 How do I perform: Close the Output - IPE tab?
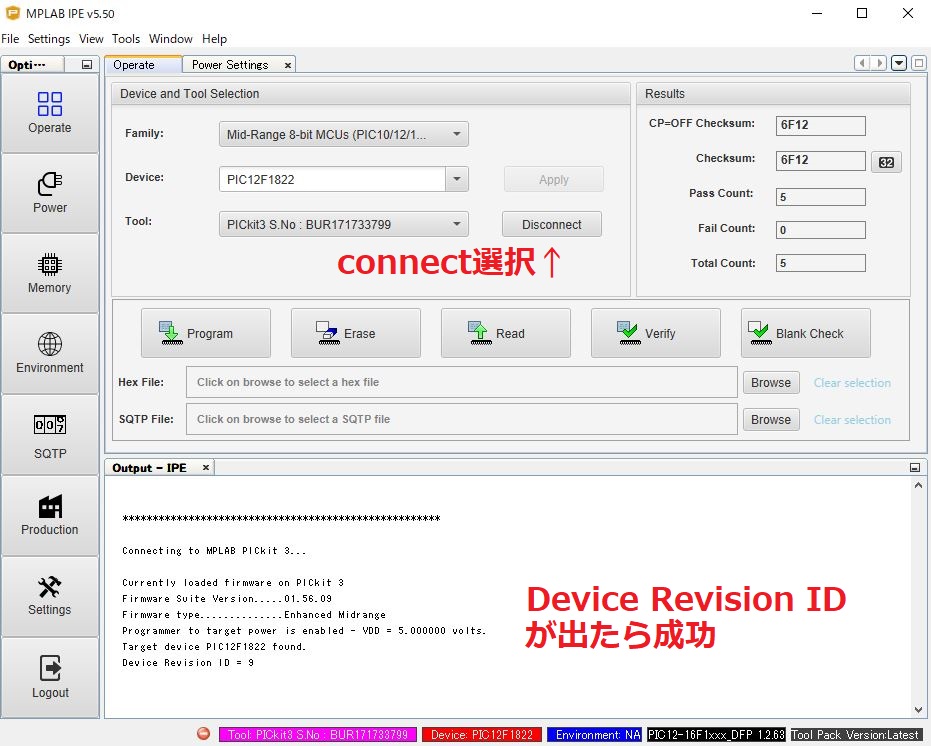tap(205, 467)
